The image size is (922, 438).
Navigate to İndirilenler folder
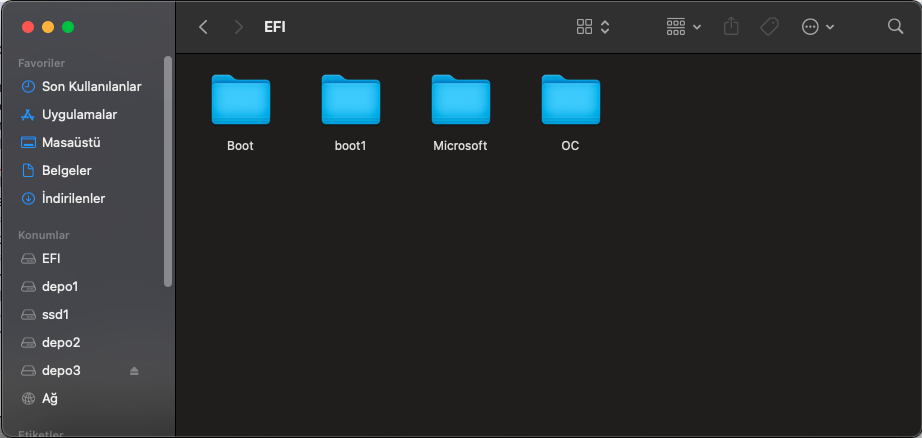[x=73, y=198]
